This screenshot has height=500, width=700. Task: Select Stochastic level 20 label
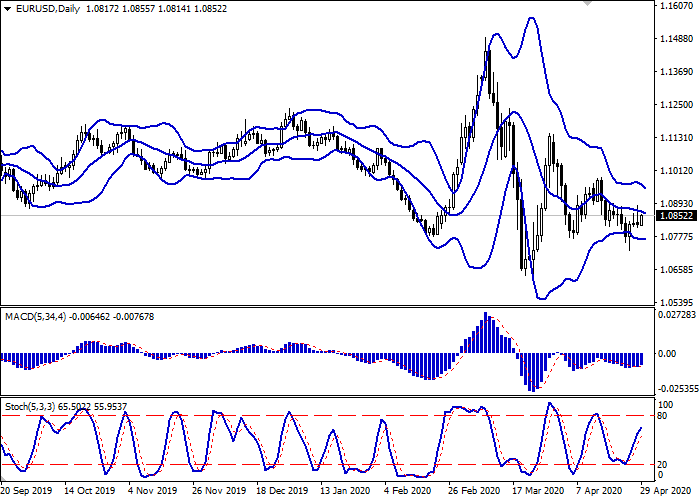663,465
